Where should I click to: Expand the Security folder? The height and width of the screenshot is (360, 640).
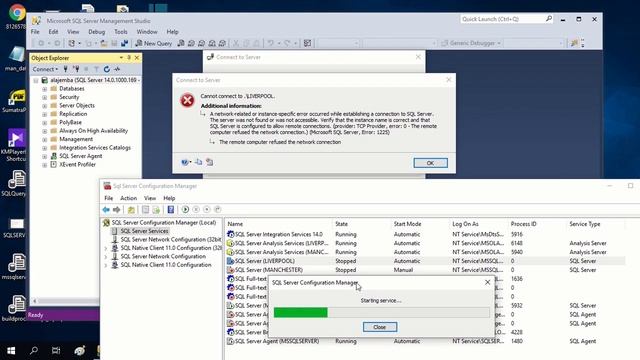coord(44,97)
